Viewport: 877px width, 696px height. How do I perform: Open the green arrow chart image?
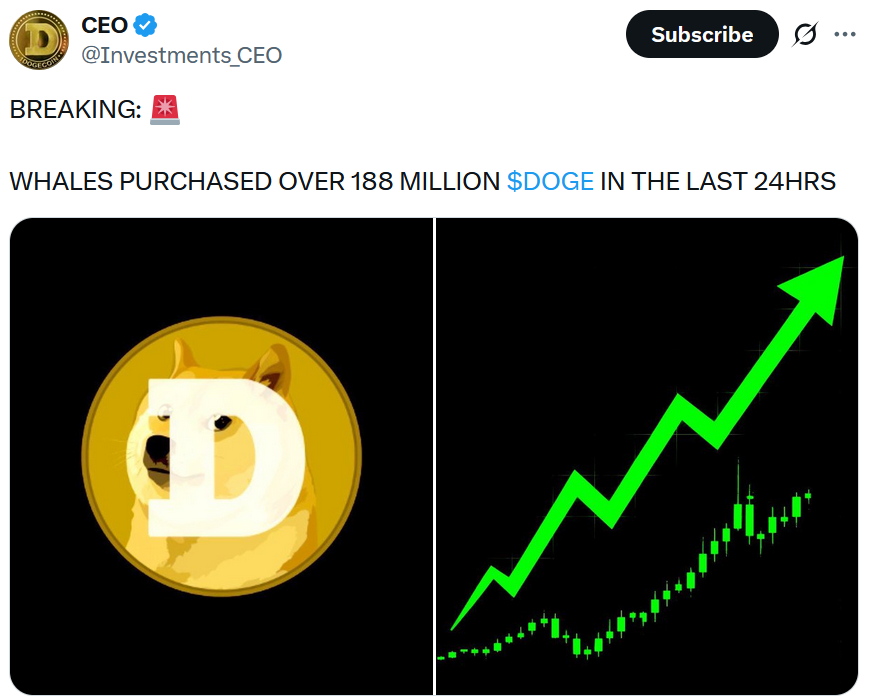coord(647,456)
